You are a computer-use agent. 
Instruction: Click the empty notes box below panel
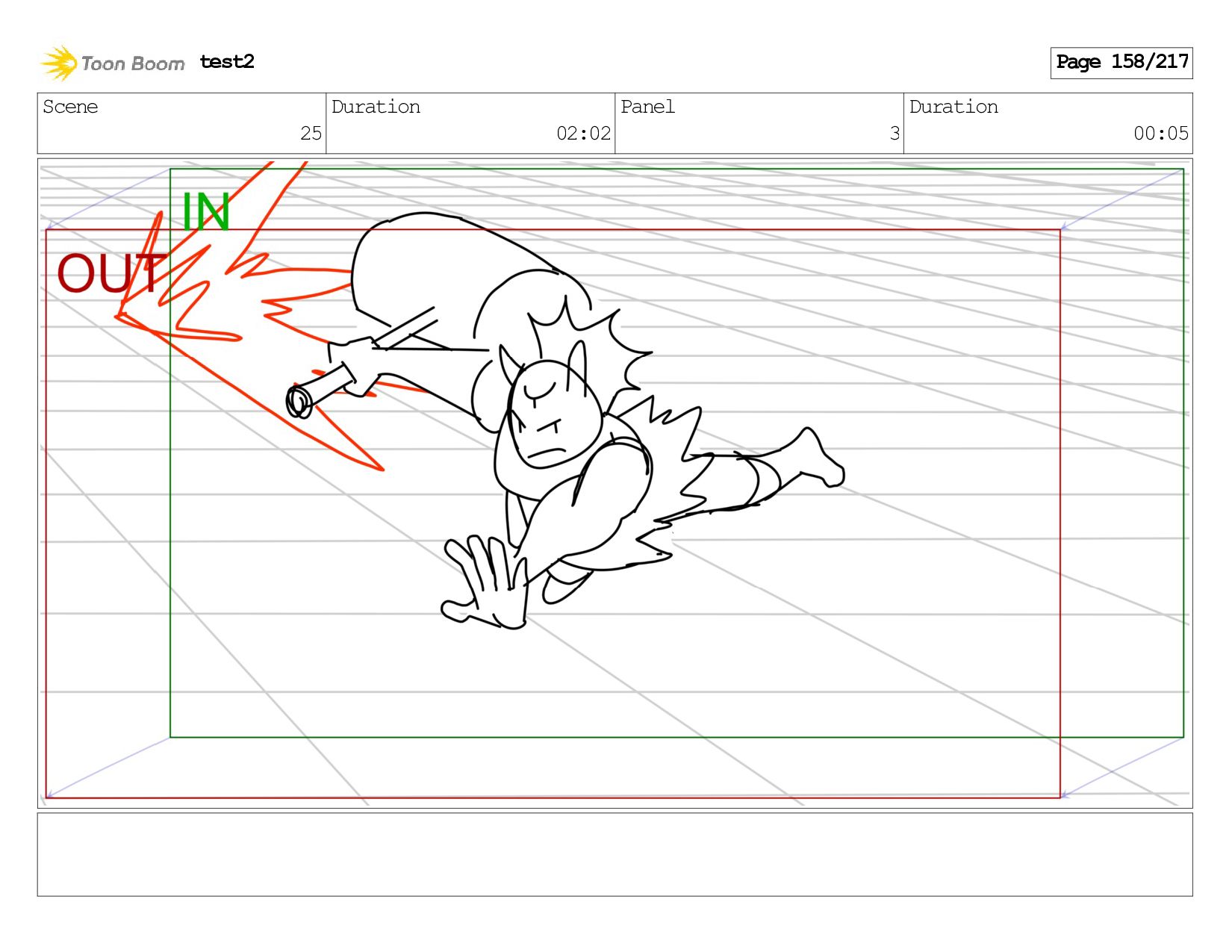point(615,855)
